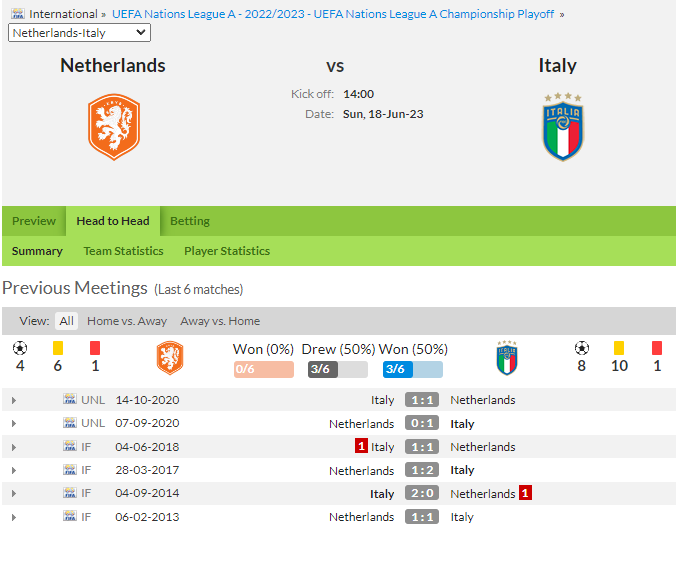Click the small Italy crest in stats row
Screen dimensions: 680x564
(507, 358)
